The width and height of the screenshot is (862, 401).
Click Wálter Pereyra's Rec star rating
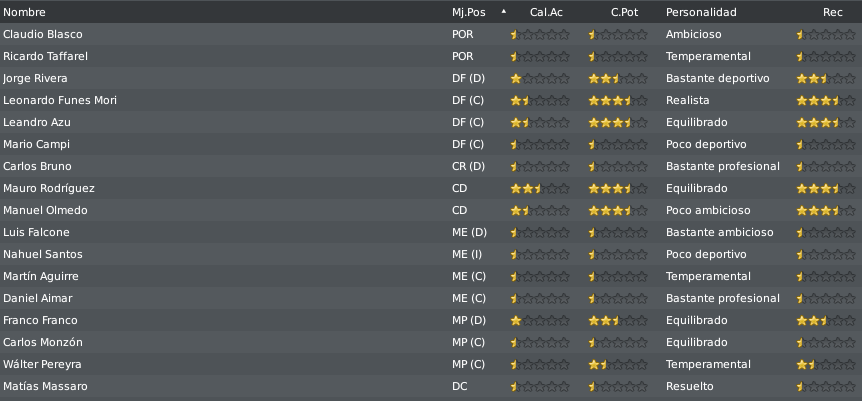(x=826, y=365)
